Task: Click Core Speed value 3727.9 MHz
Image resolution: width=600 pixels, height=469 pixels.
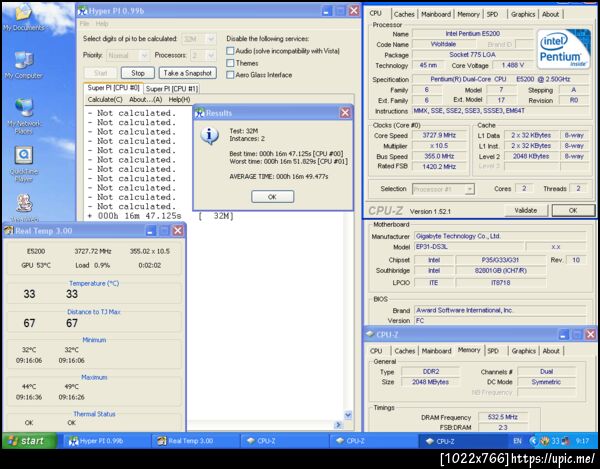Action: [x=439, y=135]
